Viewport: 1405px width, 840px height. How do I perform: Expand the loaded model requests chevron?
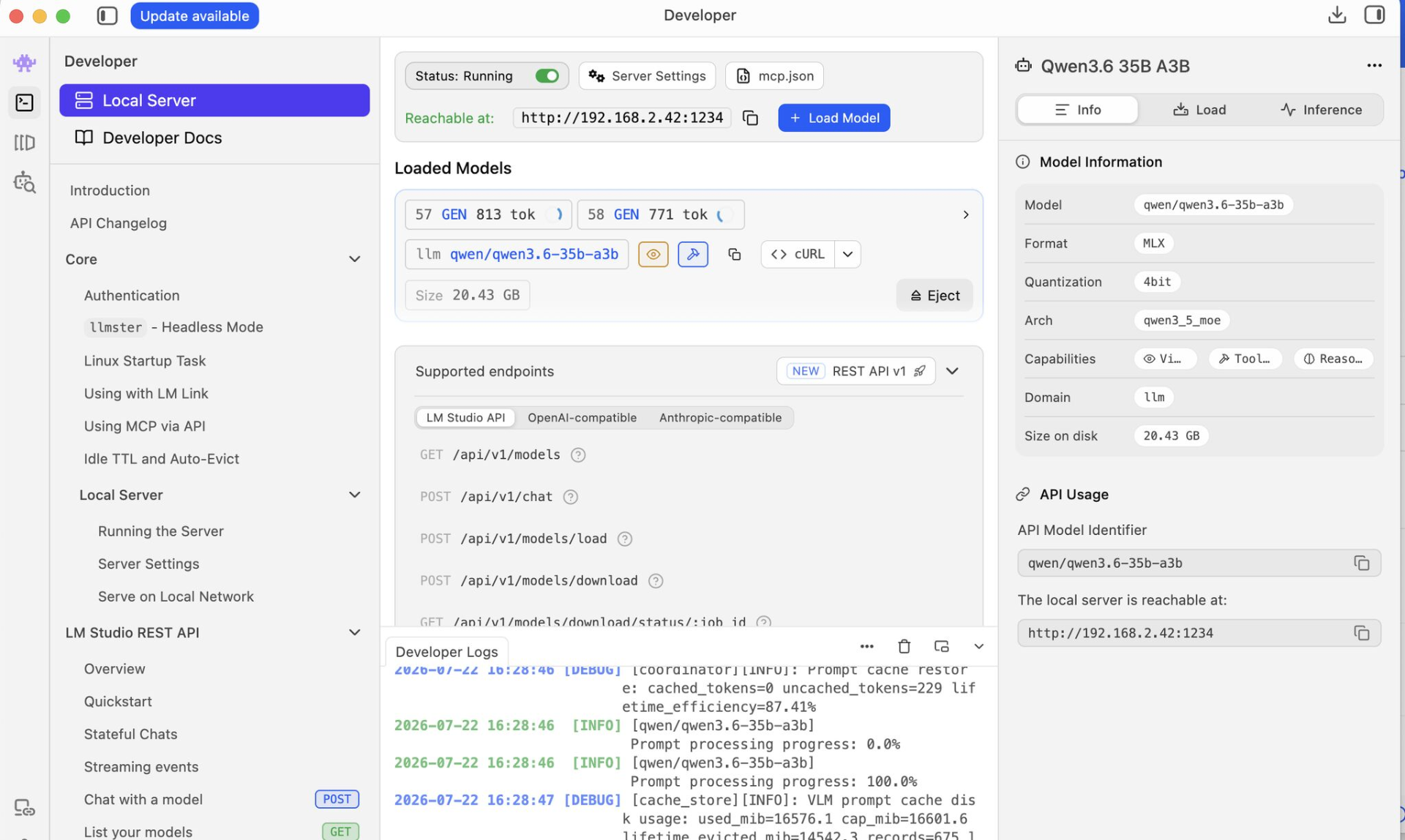(965, 214)
